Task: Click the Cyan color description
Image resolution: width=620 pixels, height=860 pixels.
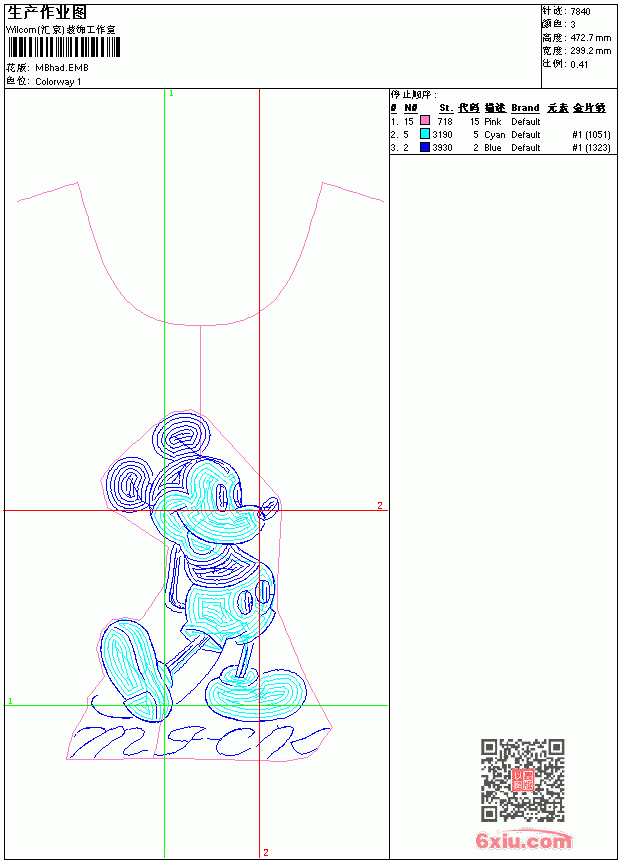Action: coord(494,134)
